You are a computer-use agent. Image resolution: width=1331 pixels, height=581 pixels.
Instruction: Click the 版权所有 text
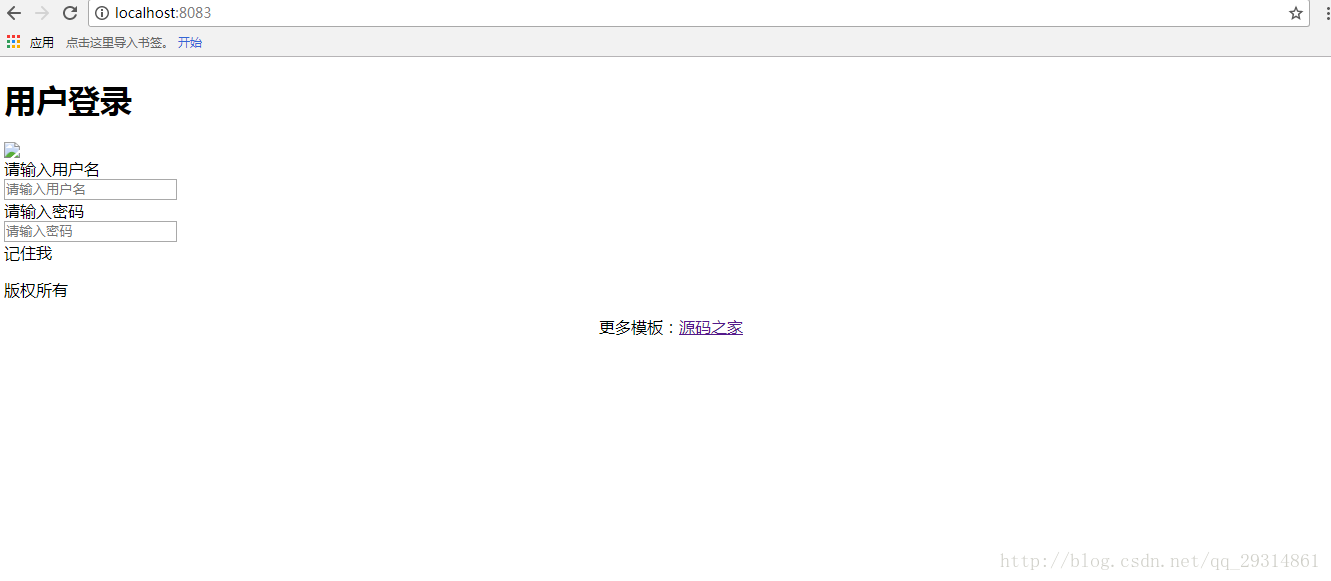(x=36, y=291)
